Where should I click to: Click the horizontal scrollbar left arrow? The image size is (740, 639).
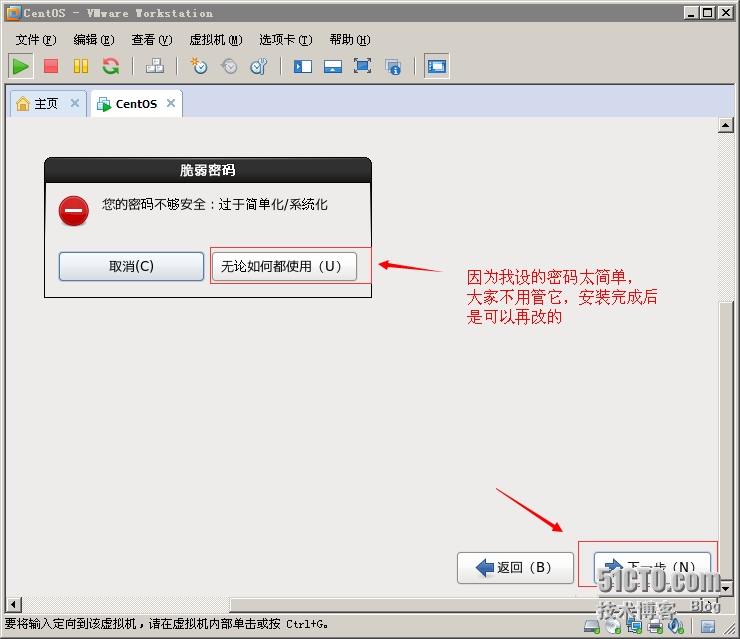[x=14, y=604]
